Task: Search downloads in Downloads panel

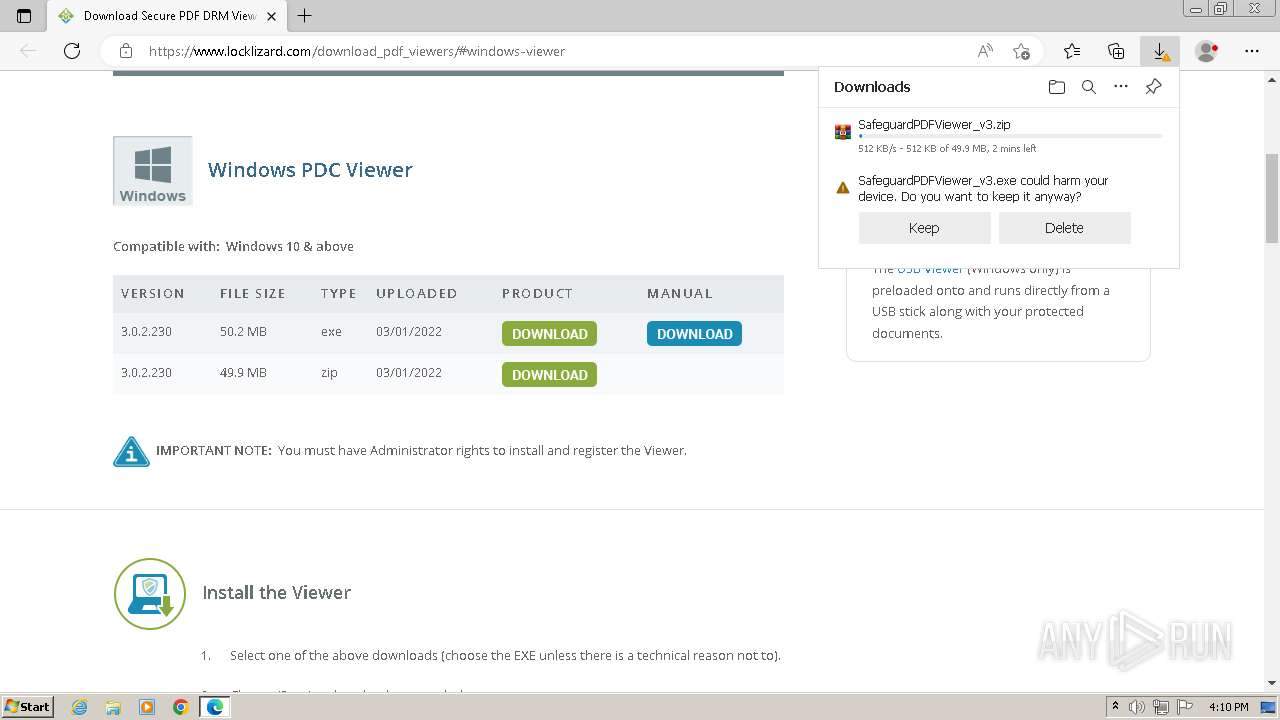Action: 1089,87
